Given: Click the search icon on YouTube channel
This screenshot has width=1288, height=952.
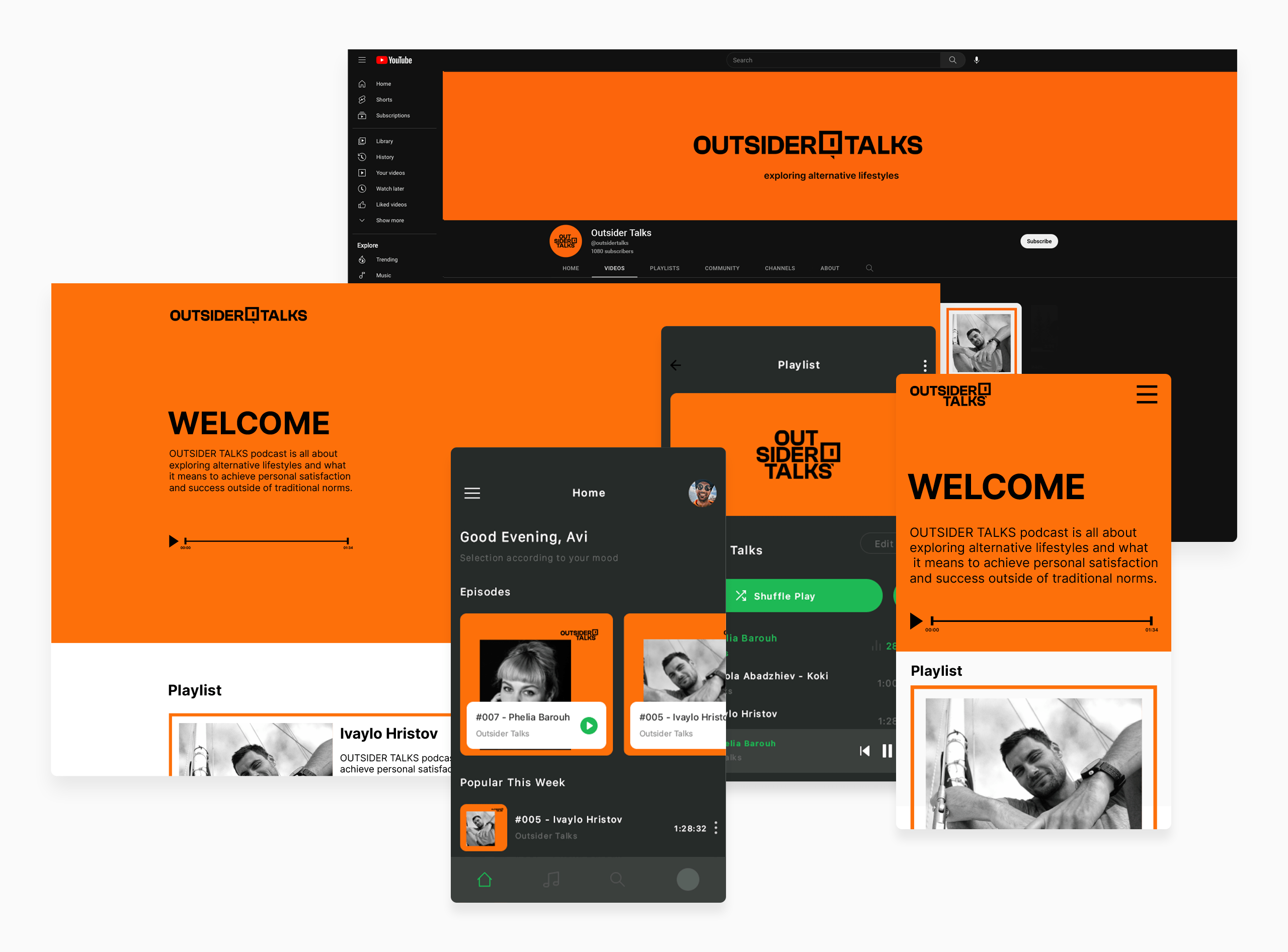Looking at the screenshot, I should click(869, 268).
